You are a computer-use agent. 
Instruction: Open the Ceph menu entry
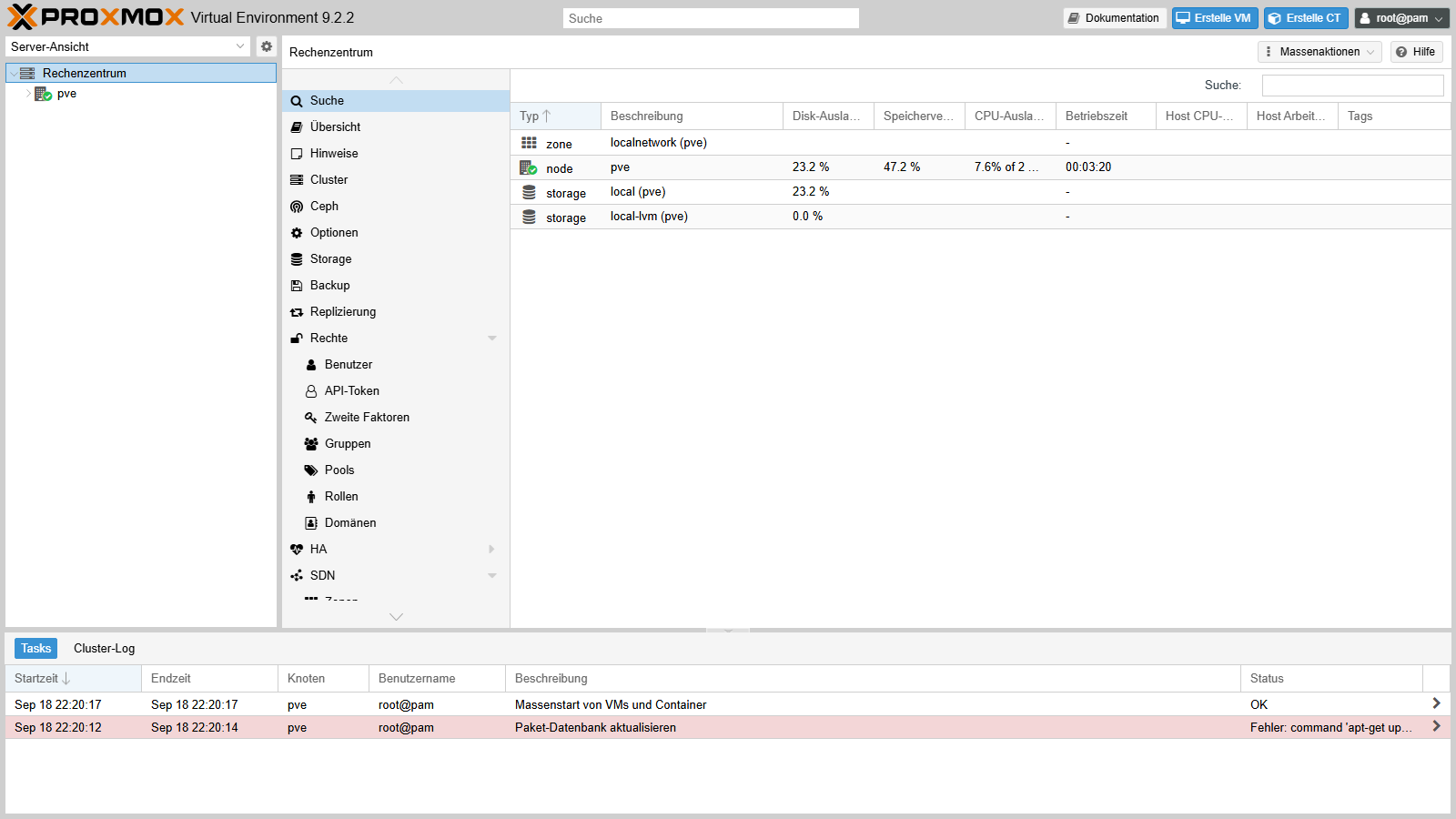click(396, 207)
